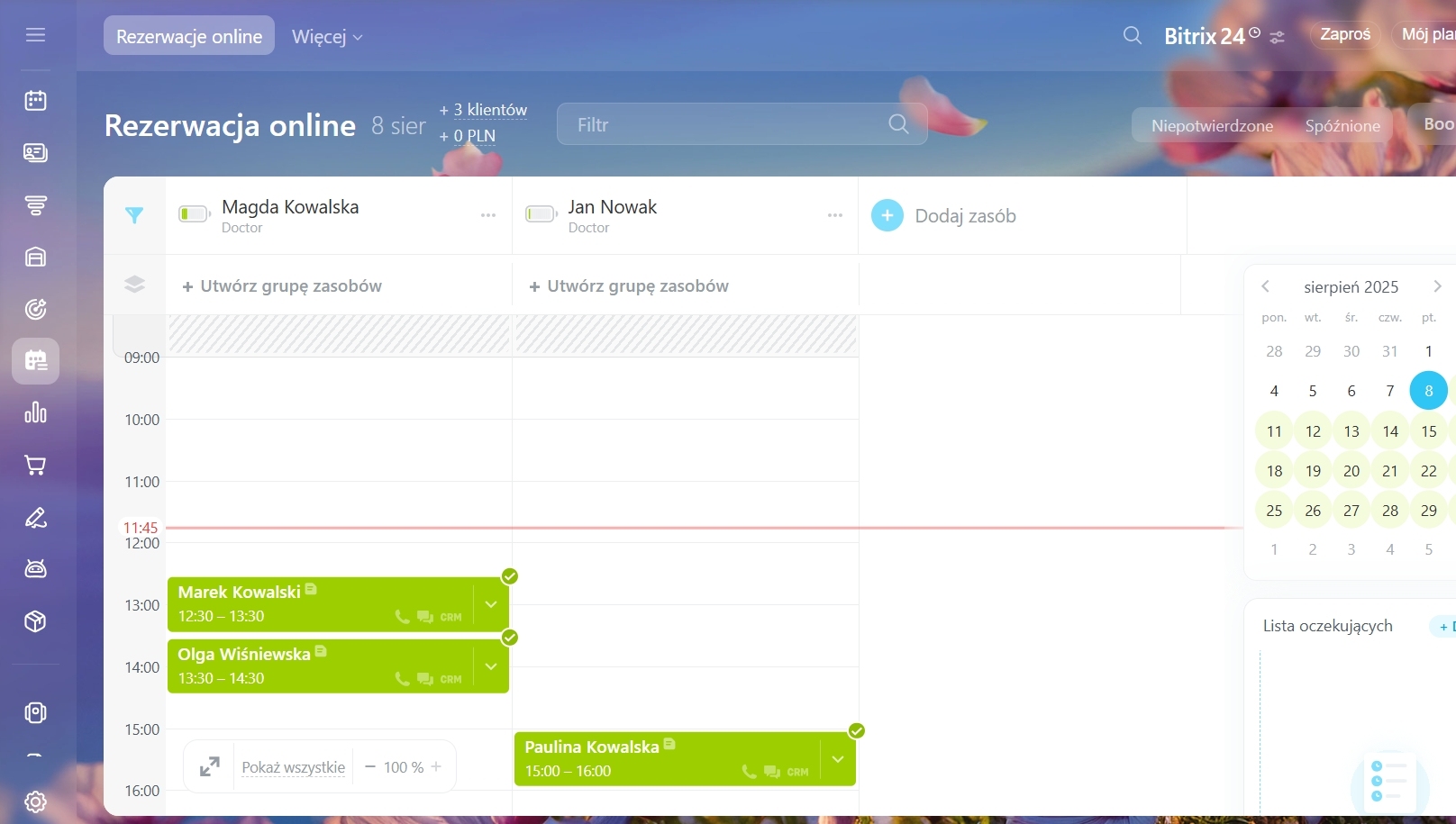This screenshot has width=1456, height=824.
Task: Toggle Magda Kowalska resource switch
Action: point(194,214)
